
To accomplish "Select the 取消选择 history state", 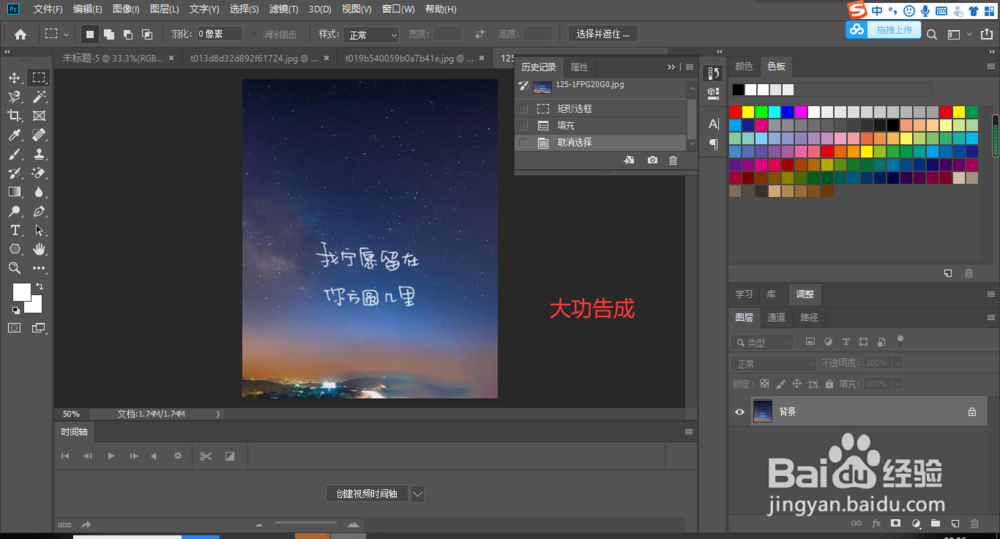I will [601, 143].
